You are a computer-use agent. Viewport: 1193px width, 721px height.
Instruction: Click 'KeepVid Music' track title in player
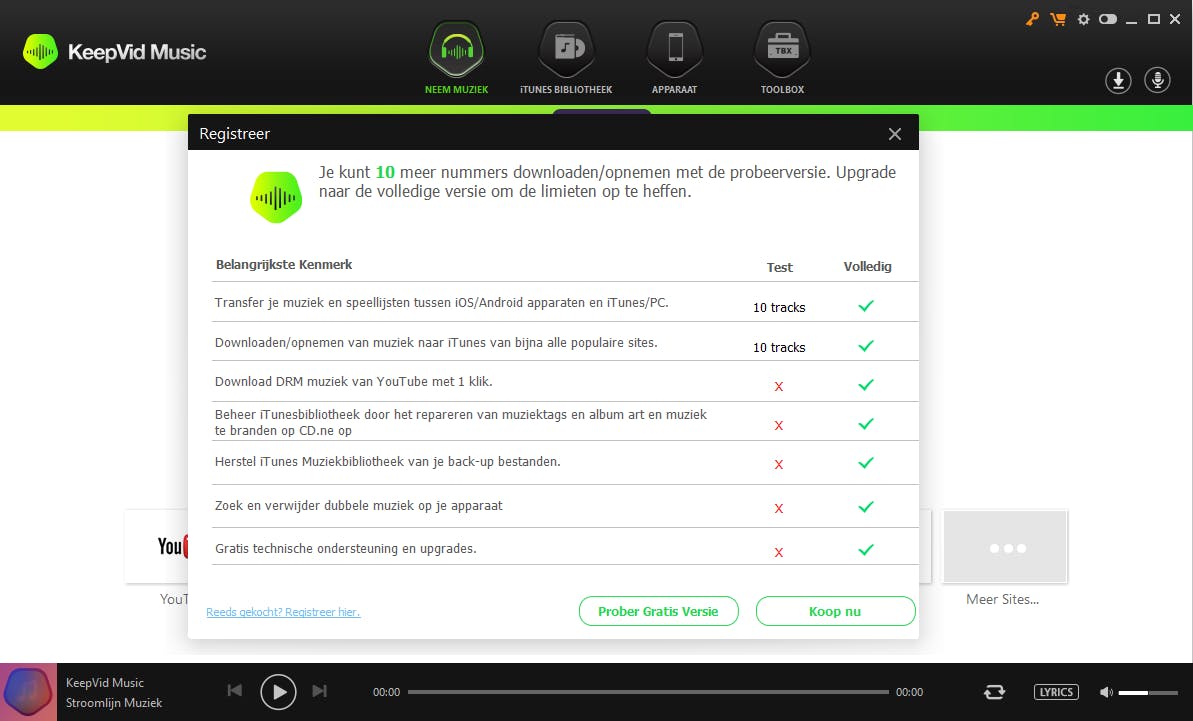coord(105,682)
